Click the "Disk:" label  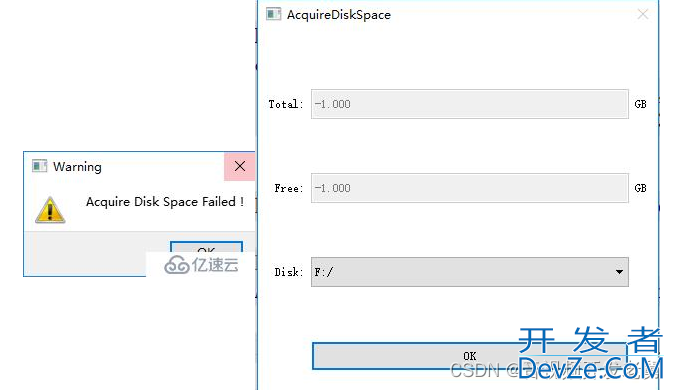click(289, 272)
